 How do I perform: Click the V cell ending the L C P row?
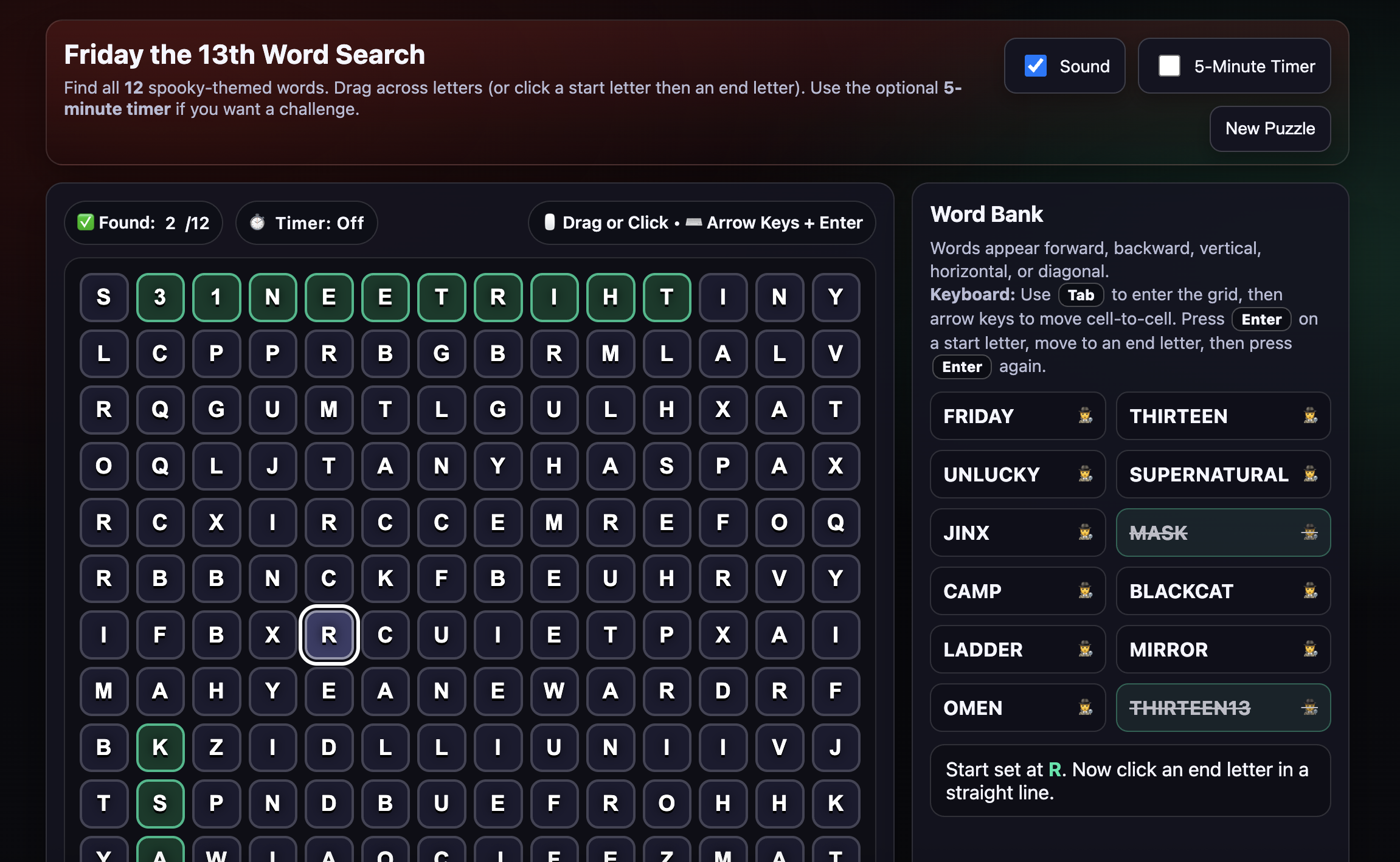coord(836,354)
